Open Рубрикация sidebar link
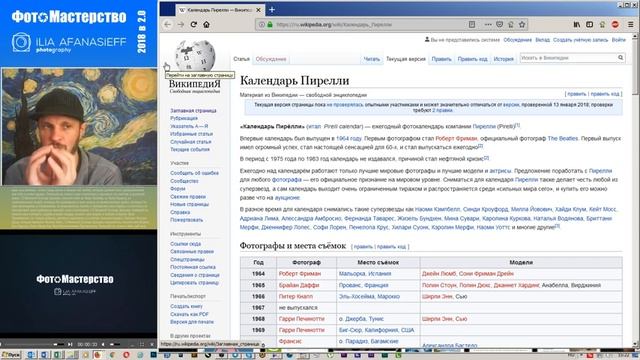The height and width of the screenshot is (360, 640). pyautogui.click(x=184, y=118)
